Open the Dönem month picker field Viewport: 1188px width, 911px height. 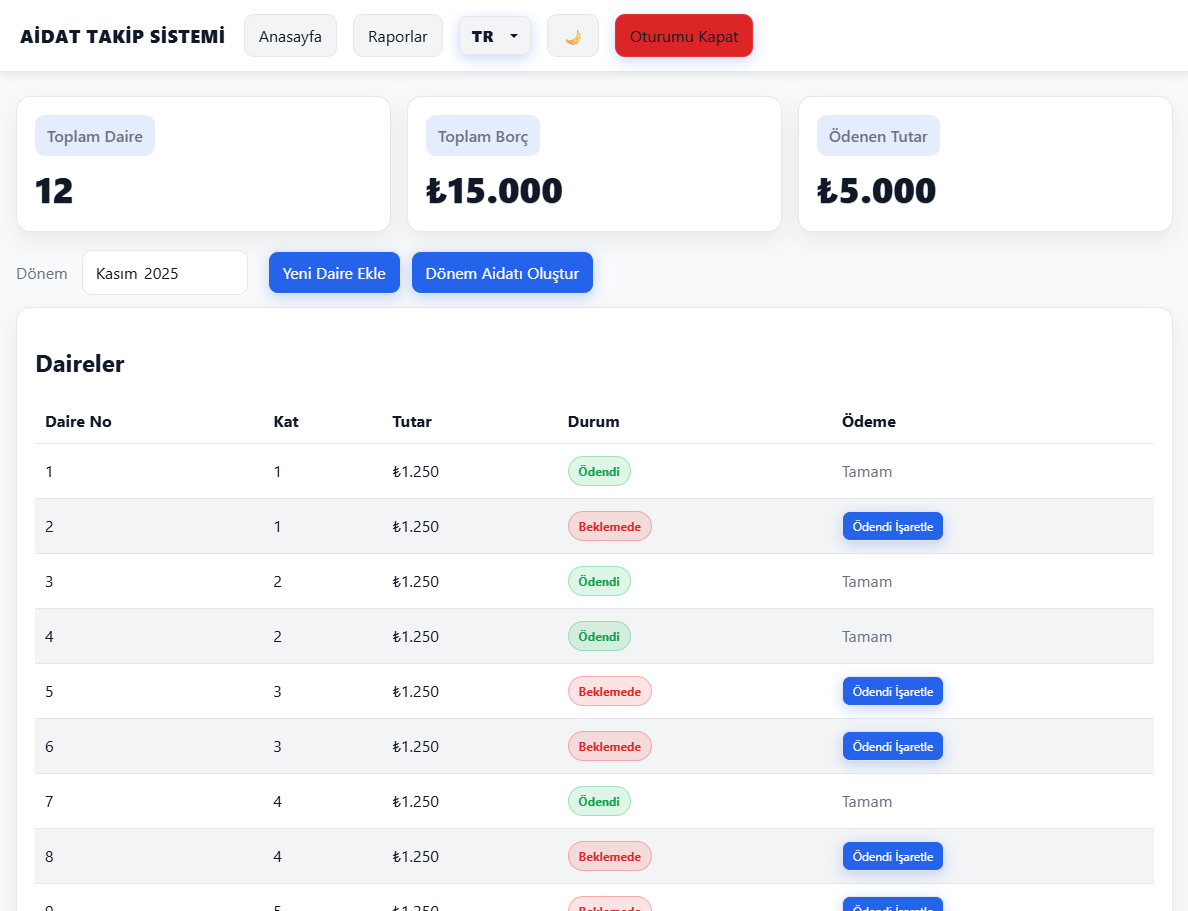coord(164,273)
